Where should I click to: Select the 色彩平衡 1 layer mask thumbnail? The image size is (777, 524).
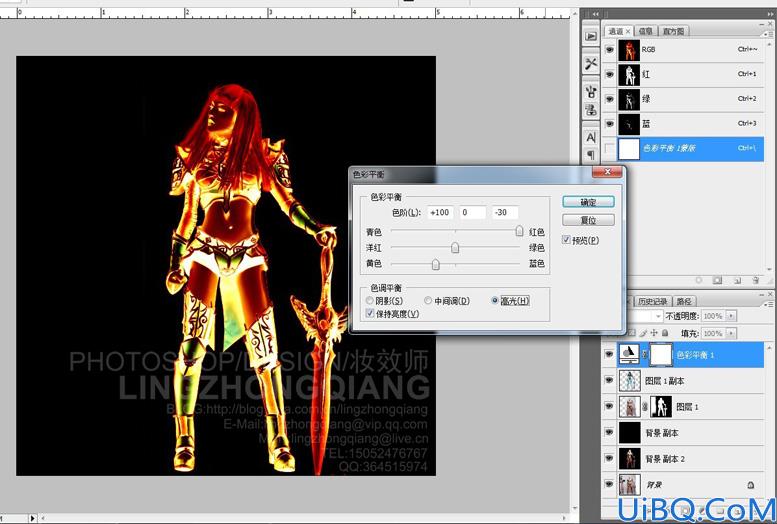(661, 354)
